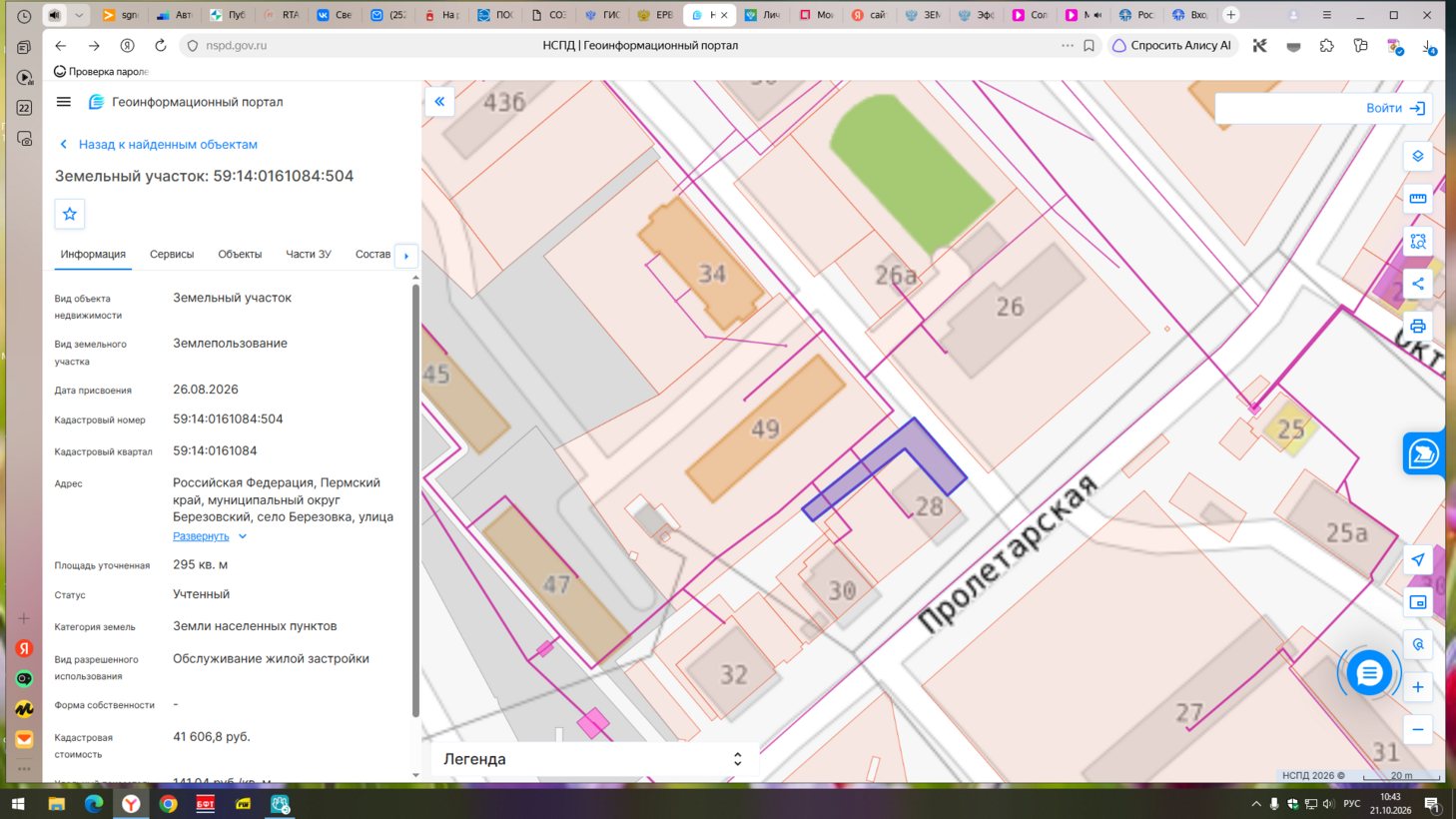Screen dimensions: 1456x819
Task: Open the browser tab list dropdown arrow
Action: tap(79, 15)
